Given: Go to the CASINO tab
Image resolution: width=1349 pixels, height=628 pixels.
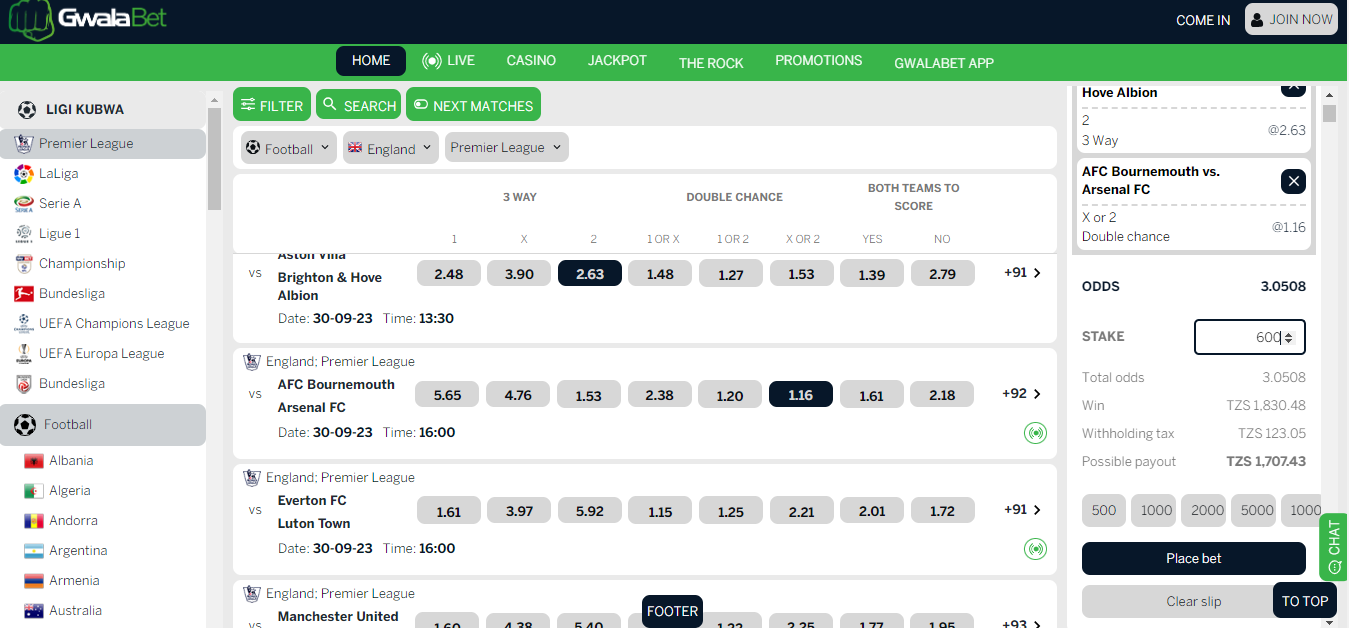Looking at the screenshot, I should tap(531, 61).
